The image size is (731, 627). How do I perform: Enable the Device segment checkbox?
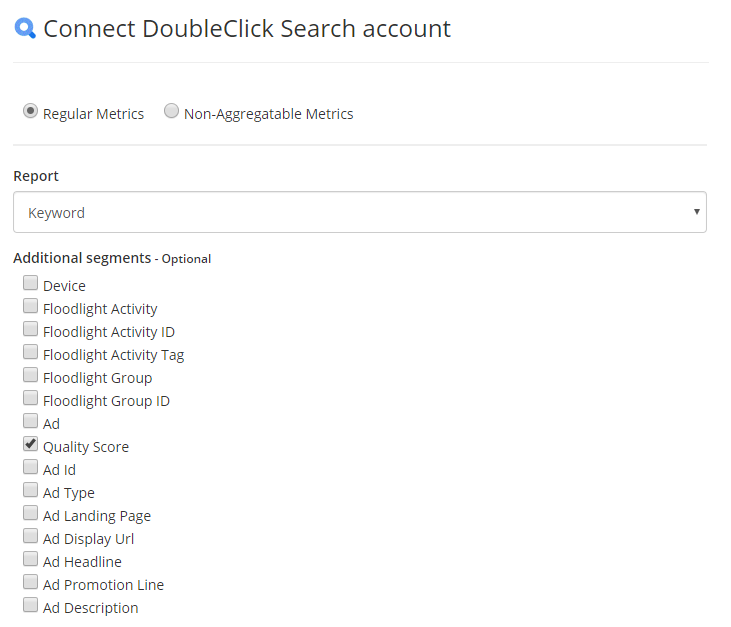[30, 282]
